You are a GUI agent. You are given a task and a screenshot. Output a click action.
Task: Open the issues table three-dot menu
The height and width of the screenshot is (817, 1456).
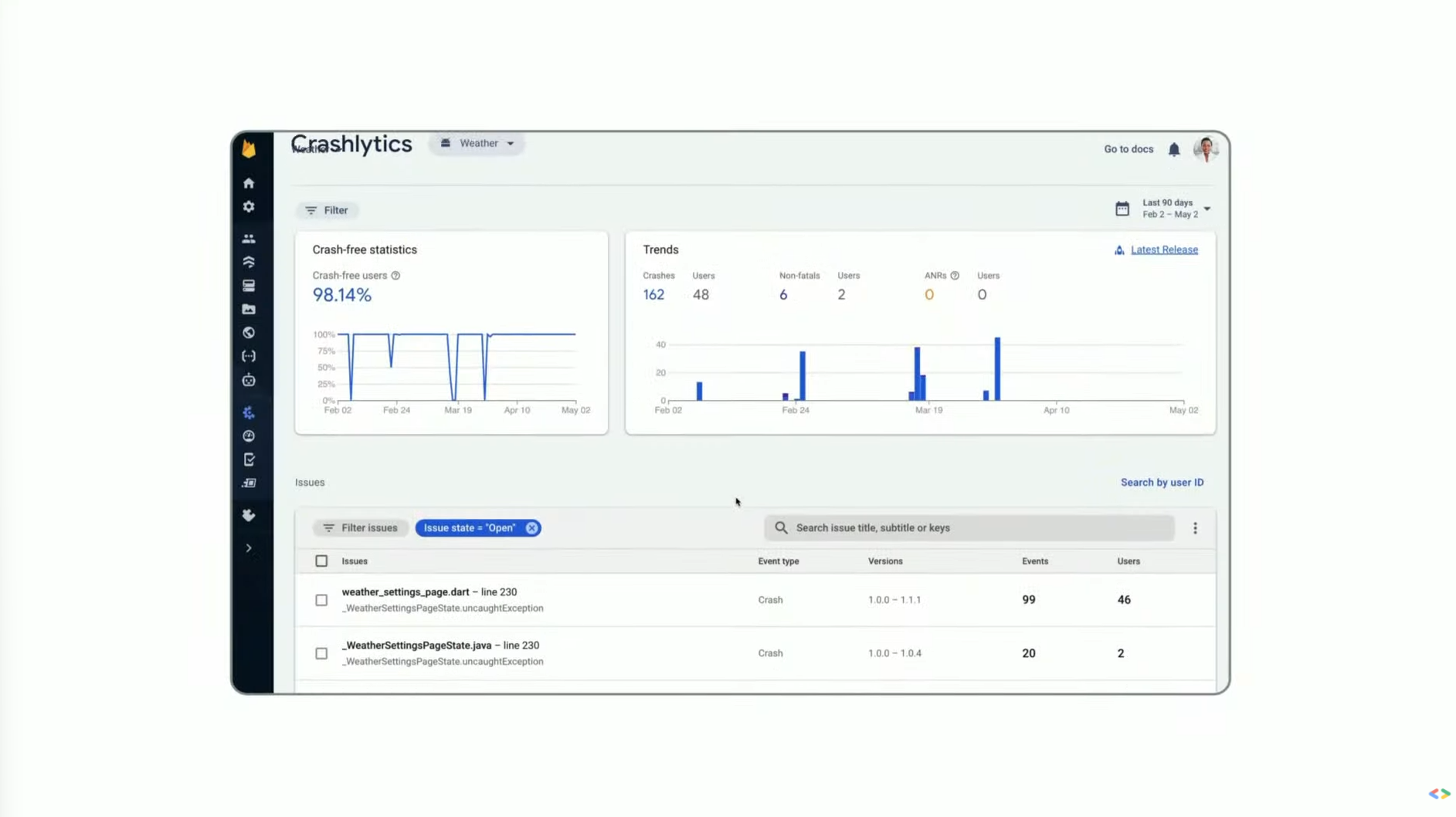coord(1195,528)
